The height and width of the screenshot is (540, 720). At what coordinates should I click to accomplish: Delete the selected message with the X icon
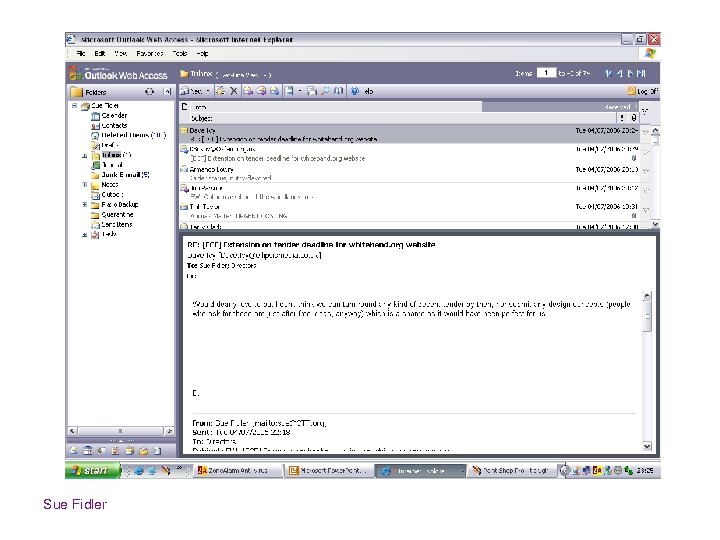pos(234,91)
